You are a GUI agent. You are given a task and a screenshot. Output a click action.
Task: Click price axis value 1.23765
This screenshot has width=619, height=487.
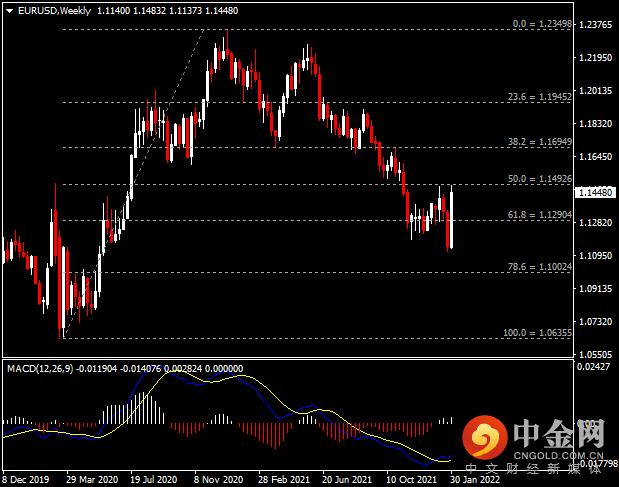point(595,24)
